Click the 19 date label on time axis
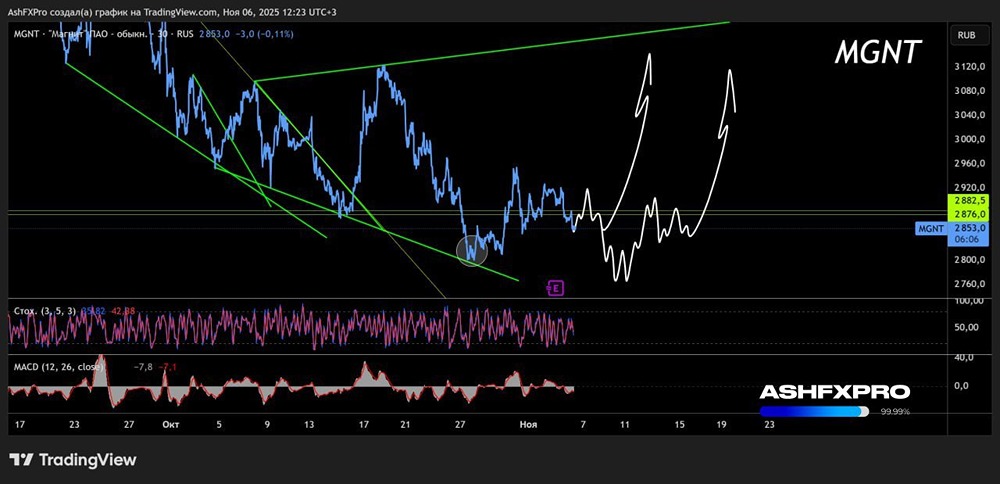 pos(721,425)
